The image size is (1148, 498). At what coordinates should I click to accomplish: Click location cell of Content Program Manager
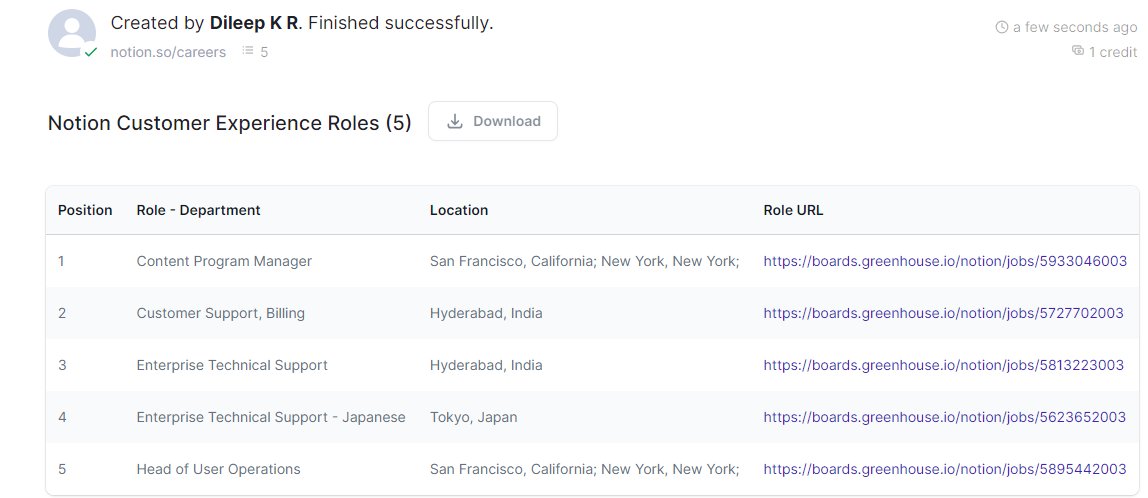(585, 261)
